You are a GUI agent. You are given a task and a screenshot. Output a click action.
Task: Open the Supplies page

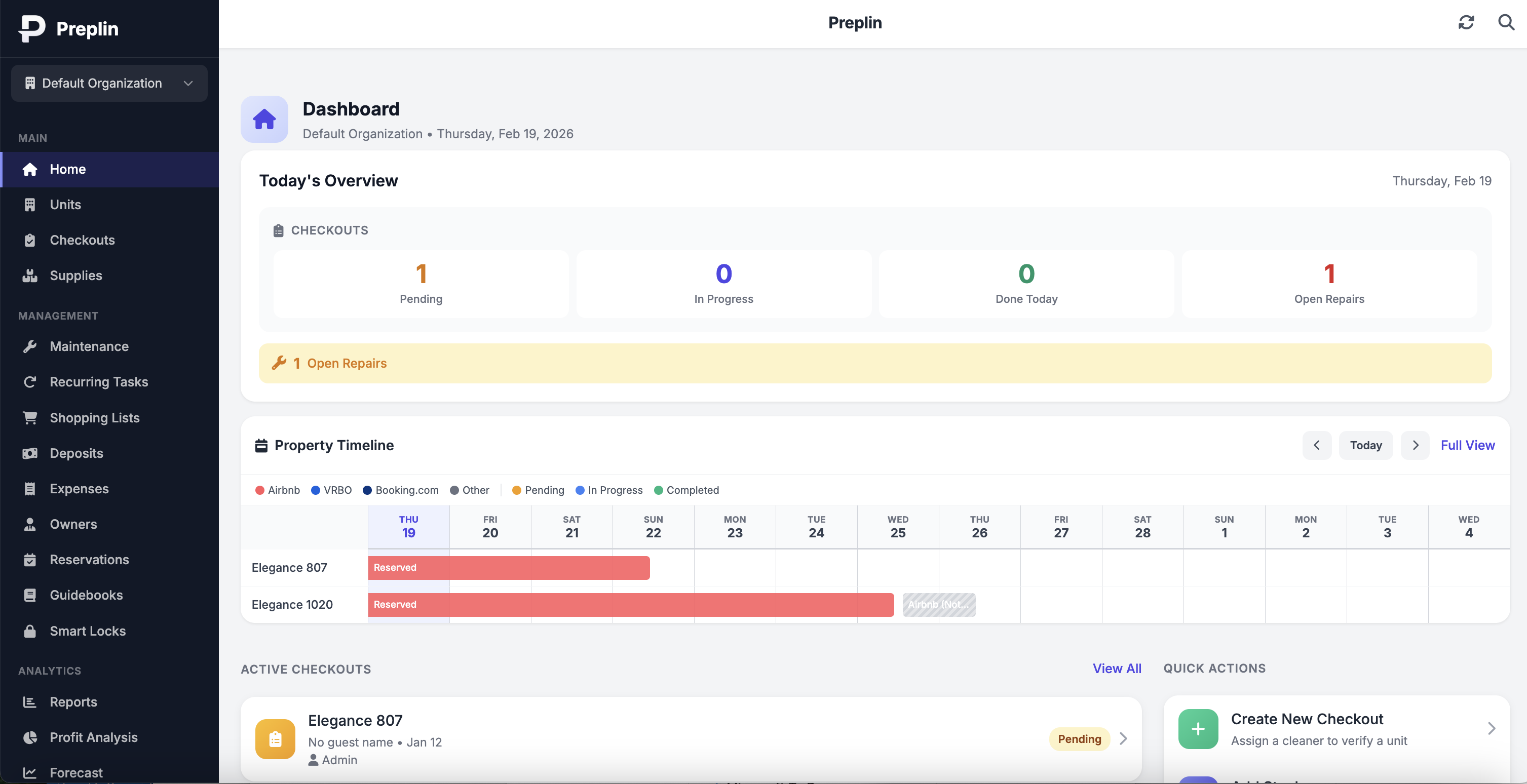tap(77, 275)
